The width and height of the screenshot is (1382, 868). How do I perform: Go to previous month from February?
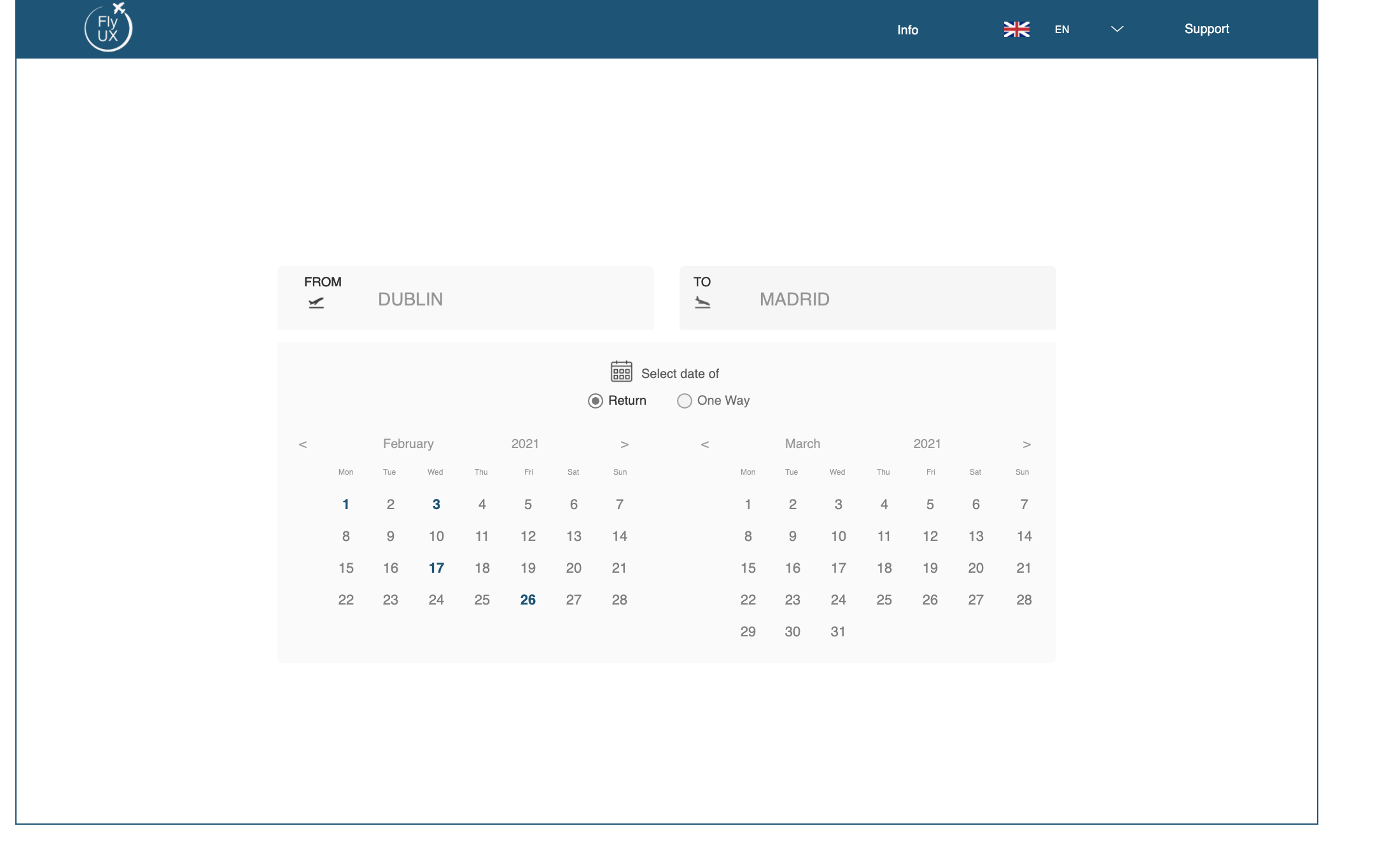click(x=303, y=444)
